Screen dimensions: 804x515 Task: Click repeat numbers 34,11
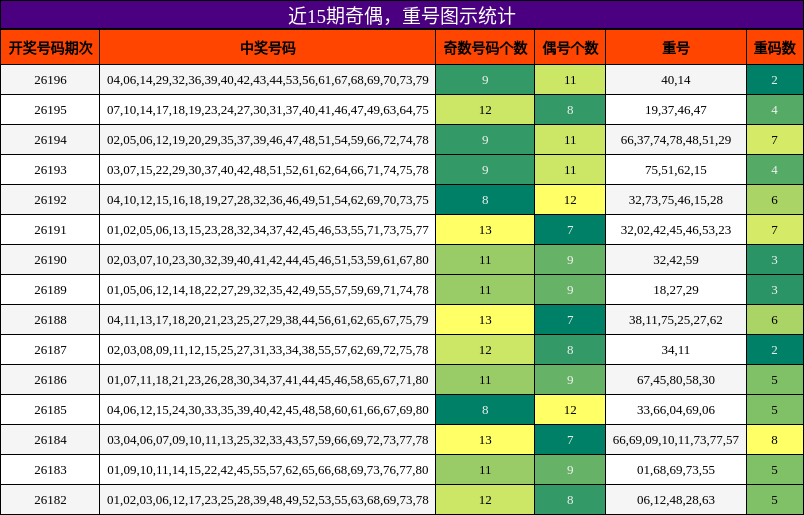(676, 350)
